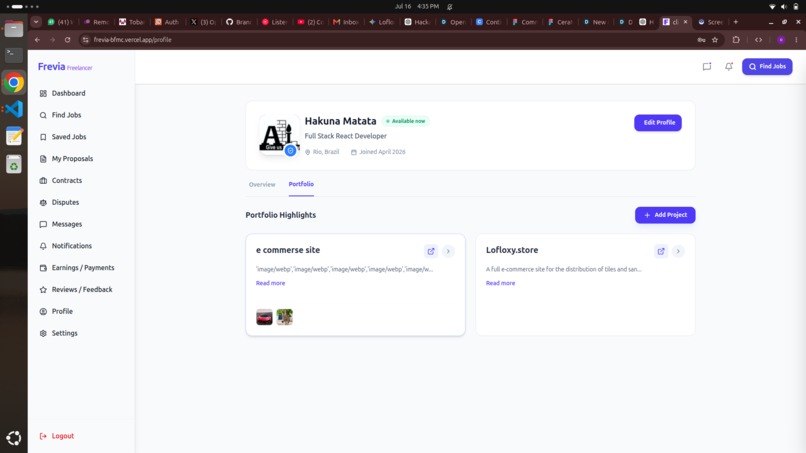Open the password key icon in address bar
Image resolution: width=806 pixels, height=453 pixels.
coord(701,40)
